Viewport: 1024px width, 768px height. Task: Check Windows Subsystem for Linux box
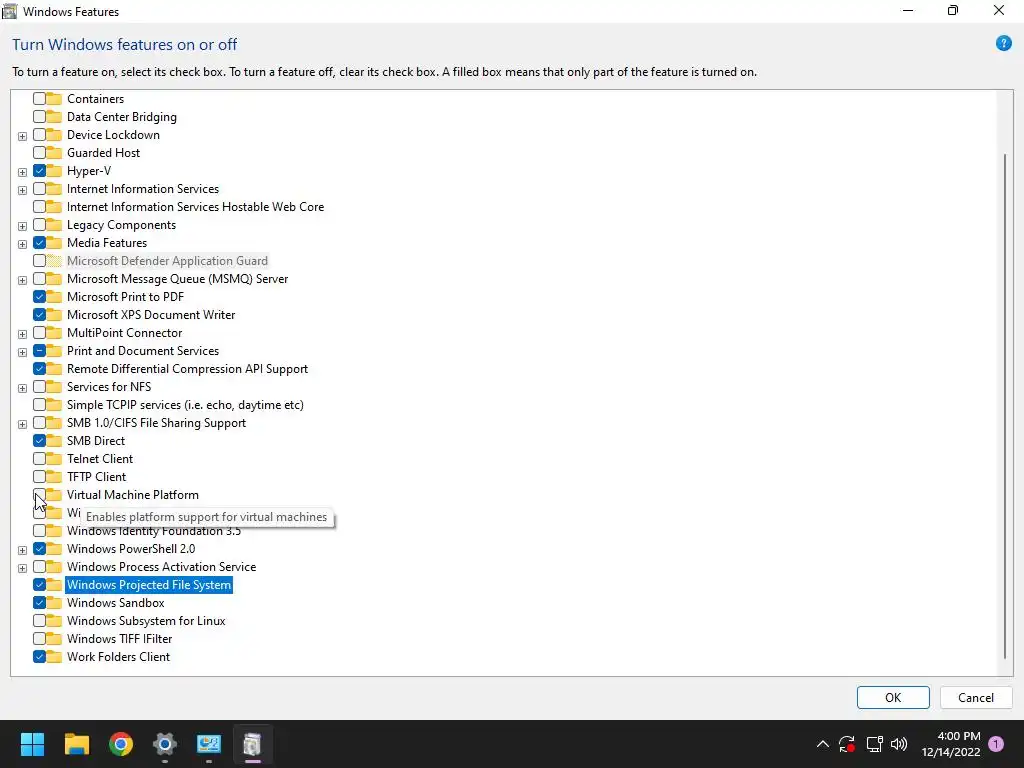[x=39, y=620]
